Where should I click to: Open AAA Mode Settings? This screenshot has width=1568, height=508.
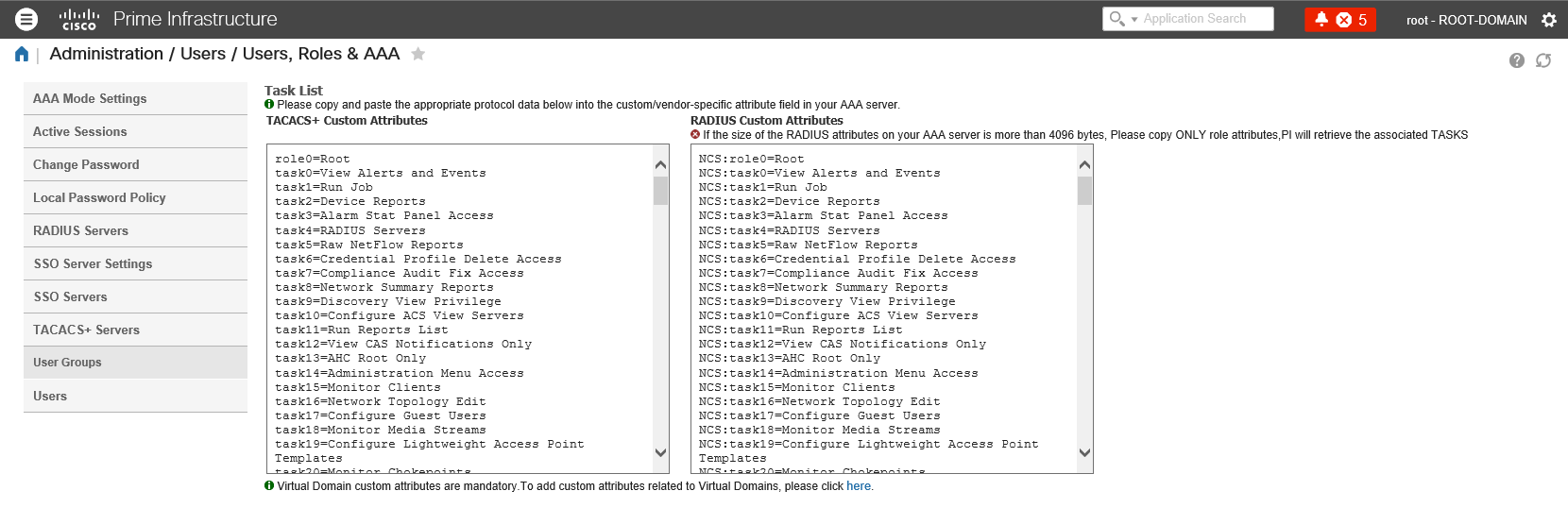click(x=135, y=98)
